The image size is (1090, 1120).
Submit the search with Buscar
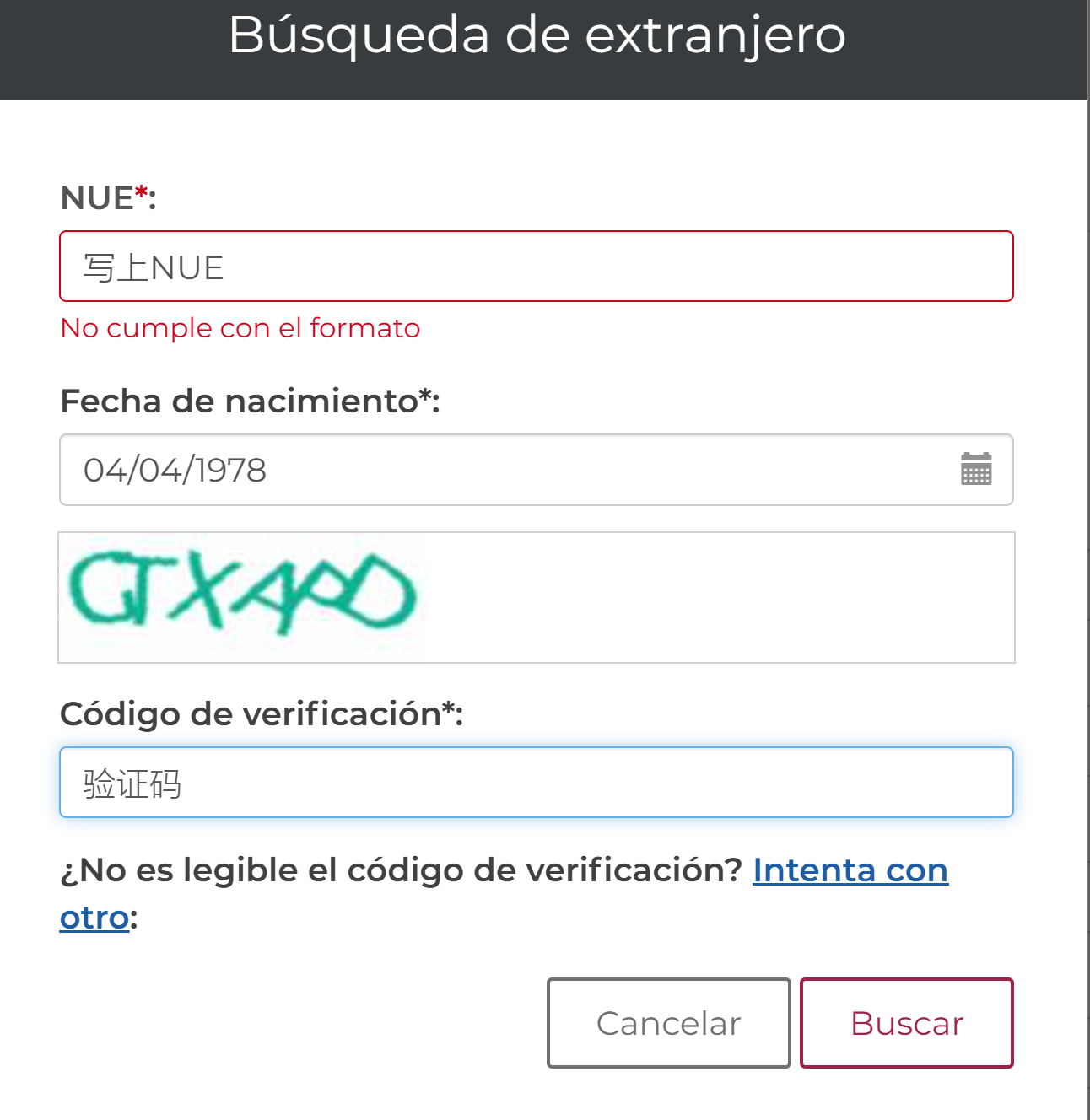[907, 1023]
